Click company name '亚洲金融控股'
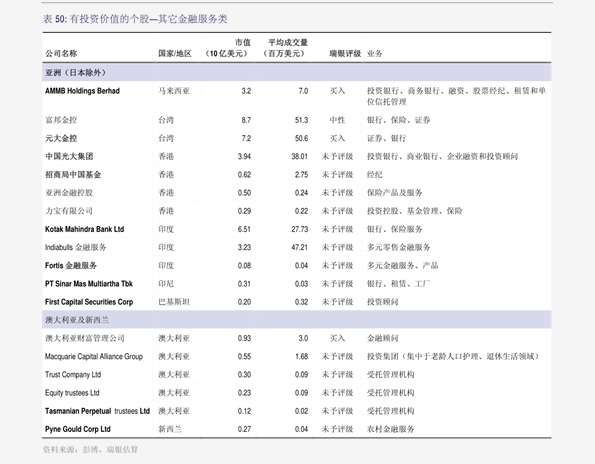 point(69,193)
